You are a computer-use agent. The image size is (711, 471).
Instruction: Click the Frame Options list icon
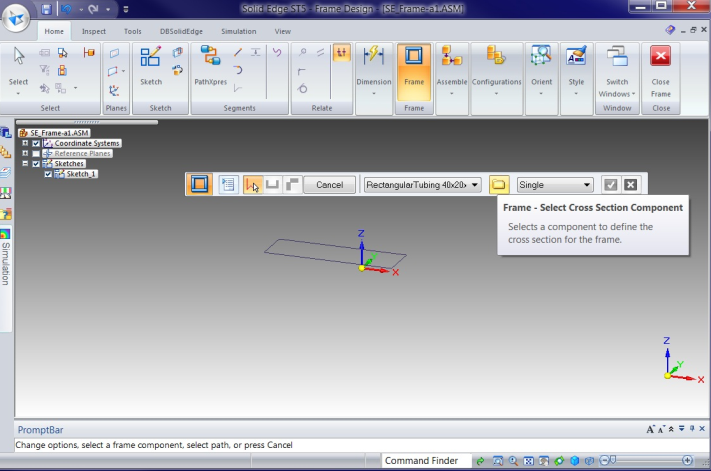tap(228, 185)
